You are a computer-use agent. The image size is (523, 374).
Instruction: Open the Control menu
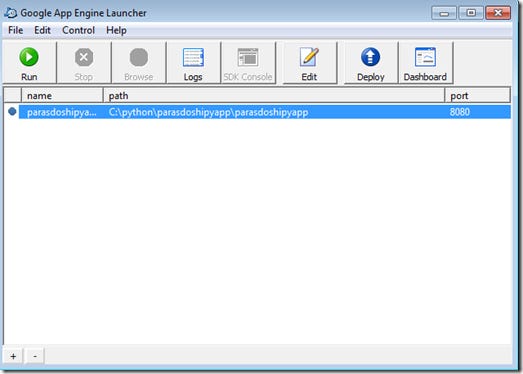78,30
